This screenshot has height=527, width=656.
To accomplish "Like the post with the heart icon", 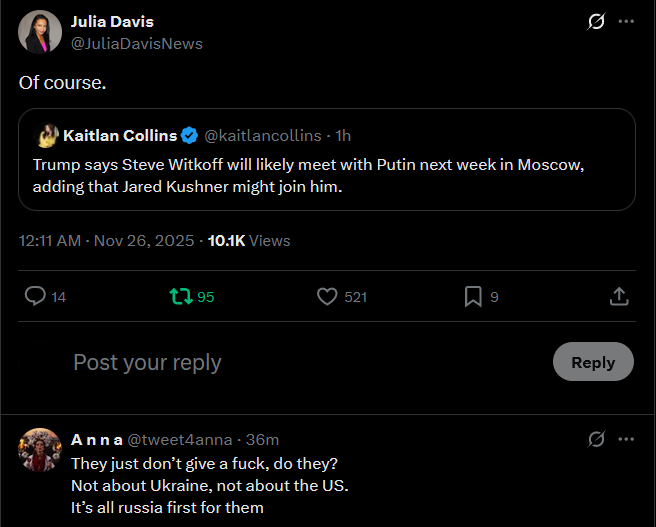I will tap(327, 297).
